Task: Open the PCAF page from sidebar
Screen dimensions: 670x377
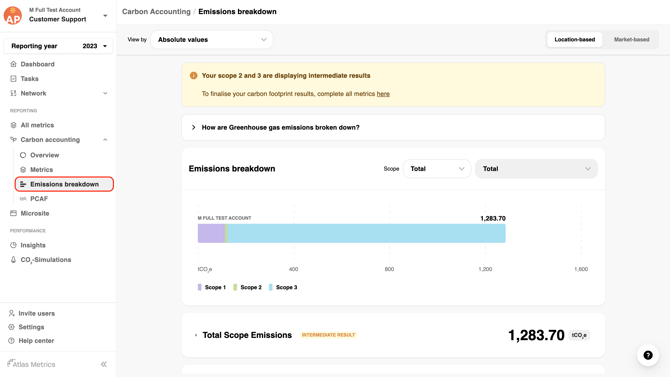Action: click(38, 199)
